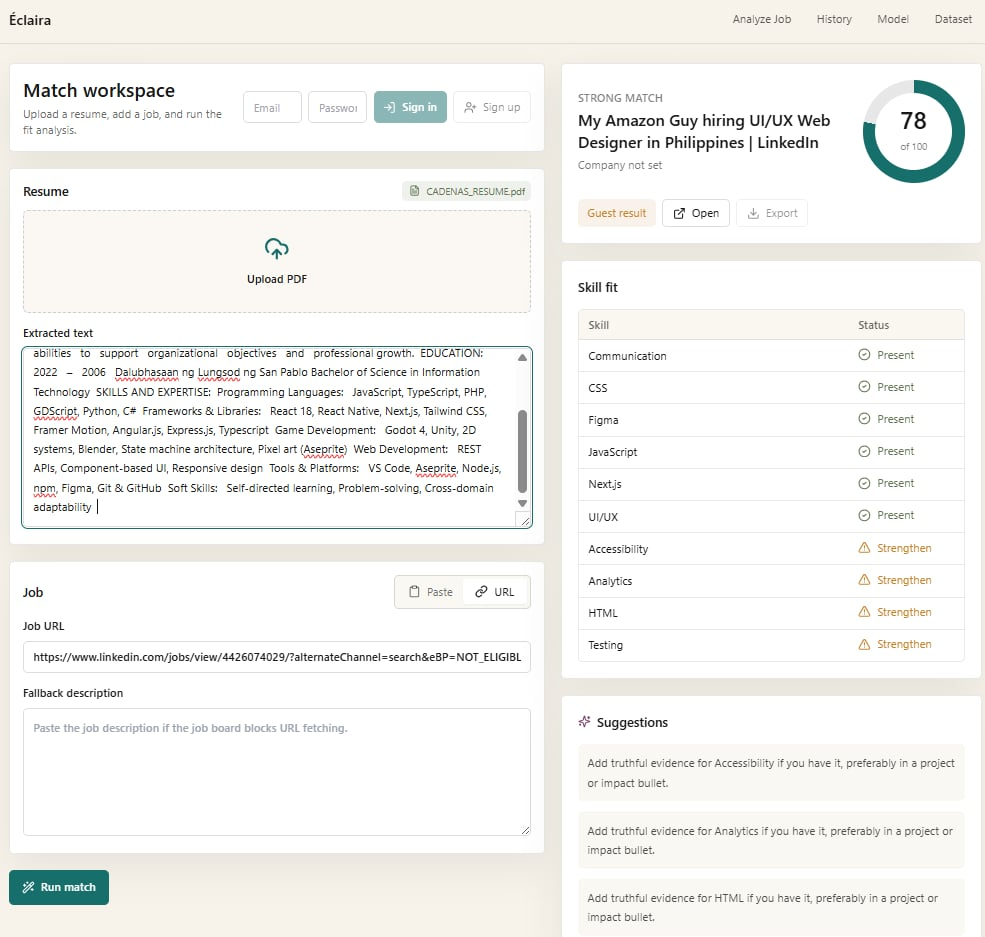The height and width of the screenshot is (937, 985).
Task: Click the Upload PDF label
Action: (x=276, y=279)
